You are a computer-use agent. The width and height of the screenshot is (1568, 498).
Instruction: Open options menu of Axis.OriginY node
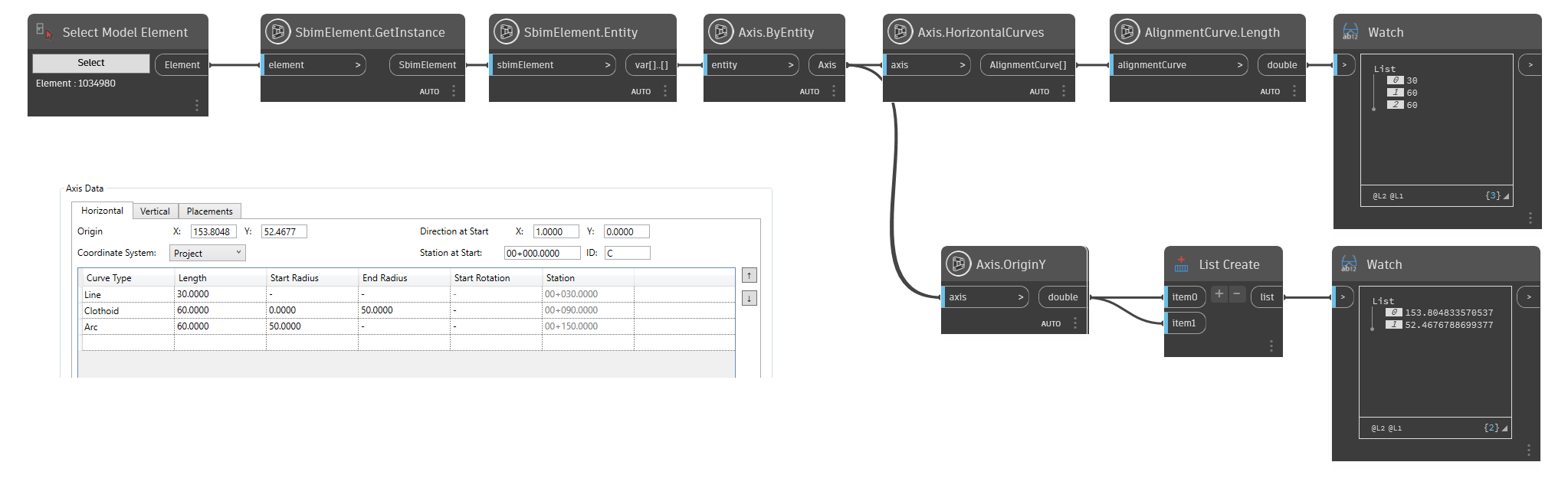tap(1075, 323)
